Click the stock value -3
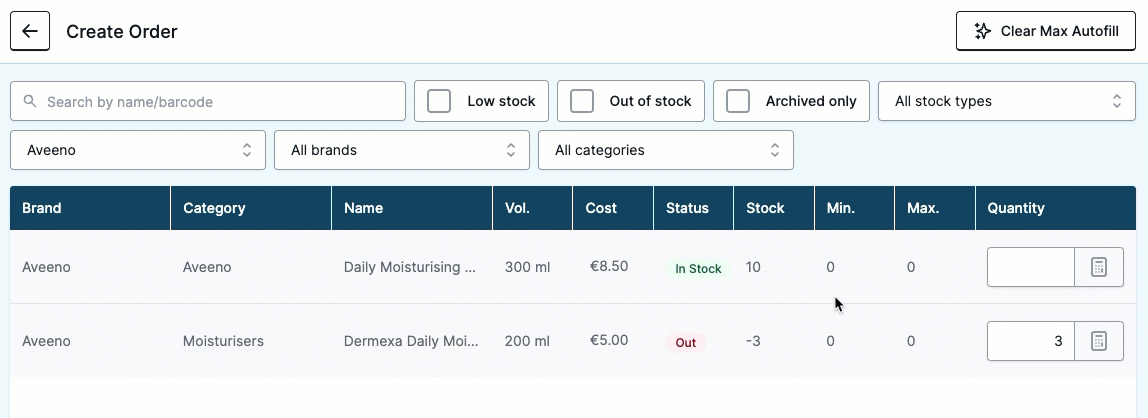The height and width of the screenshot is (418, 1148). point(753,341)
